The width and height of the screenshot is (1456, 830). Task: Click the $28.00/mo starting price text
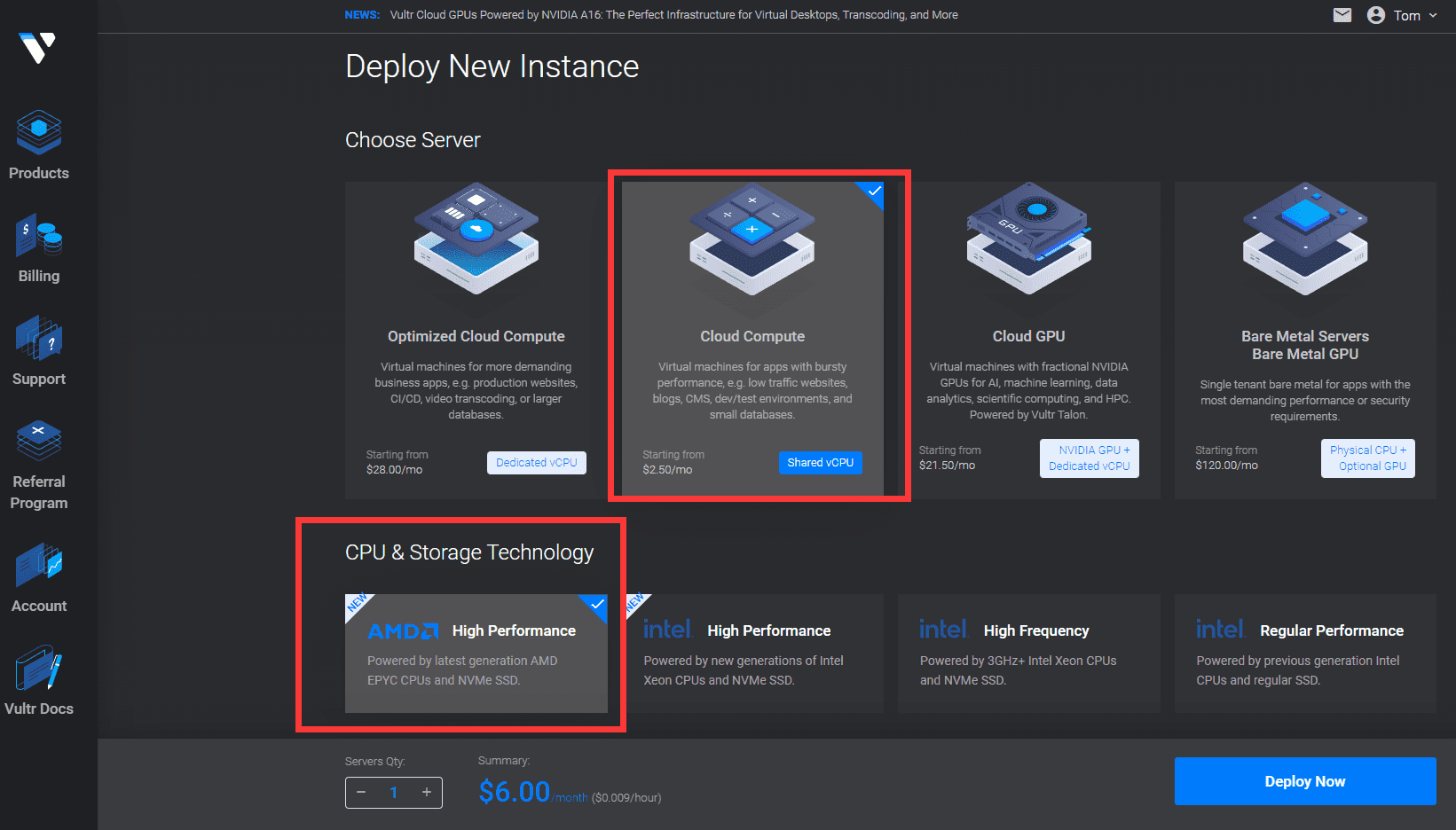tap(394, 470)
